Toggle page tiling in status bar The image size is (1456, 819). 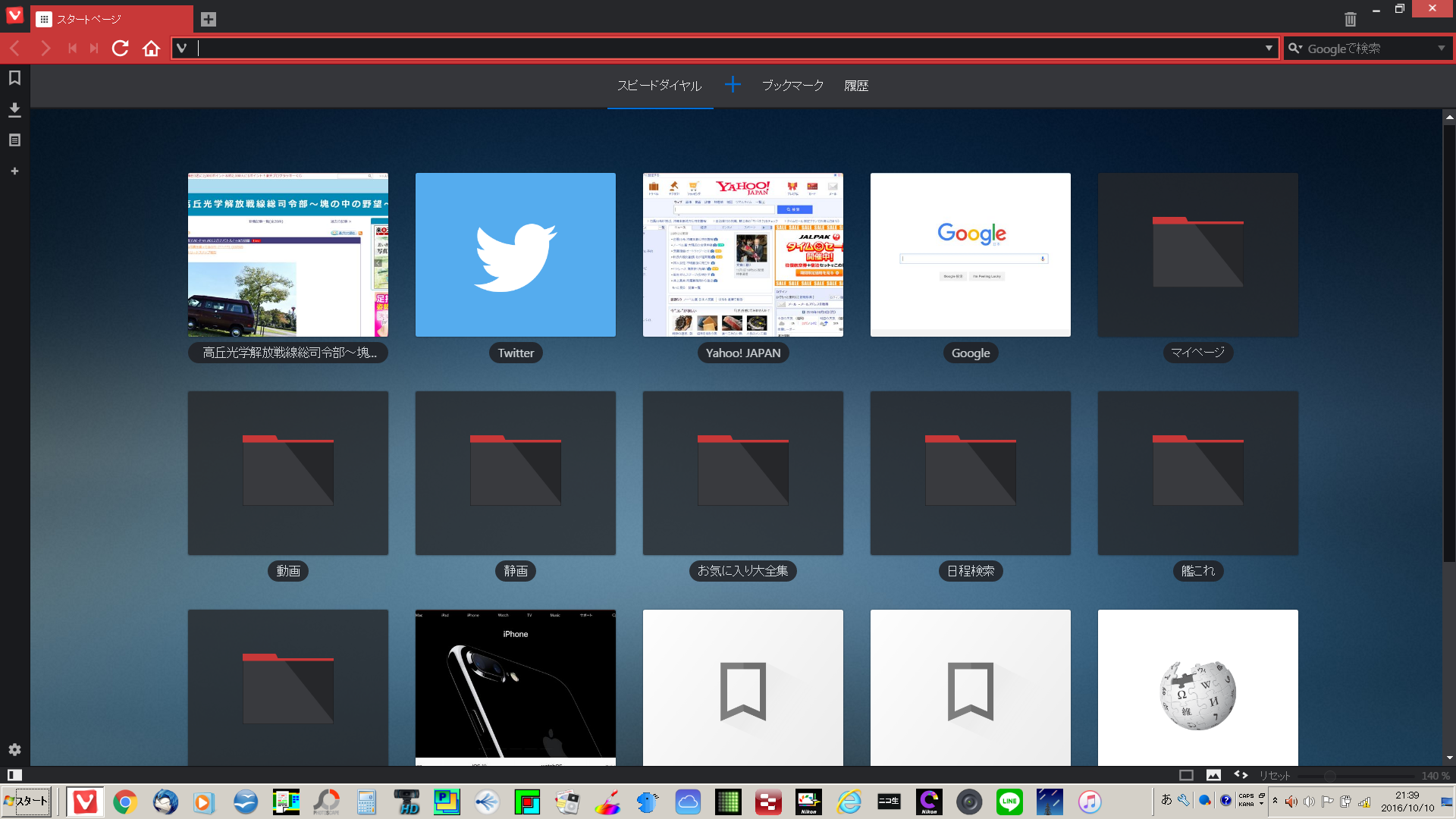point(1186,775)
